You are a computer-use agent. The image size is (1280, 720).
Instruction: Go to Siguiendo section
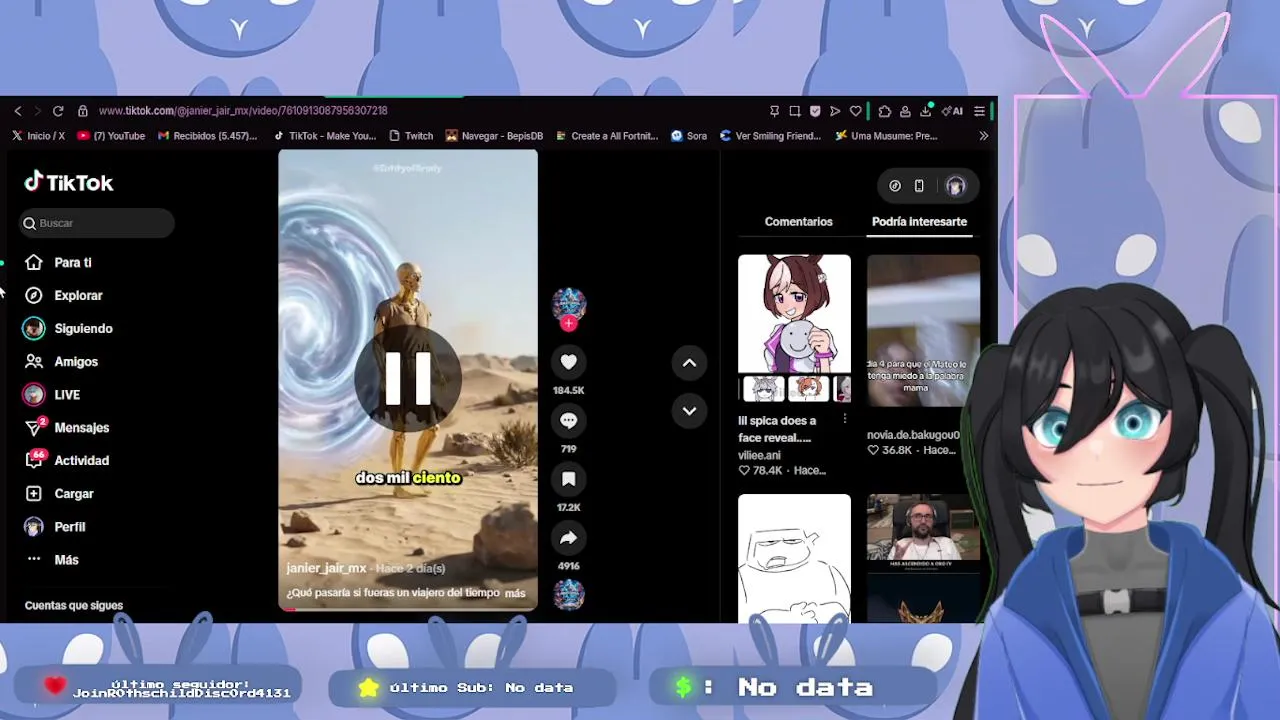(68, 328)
